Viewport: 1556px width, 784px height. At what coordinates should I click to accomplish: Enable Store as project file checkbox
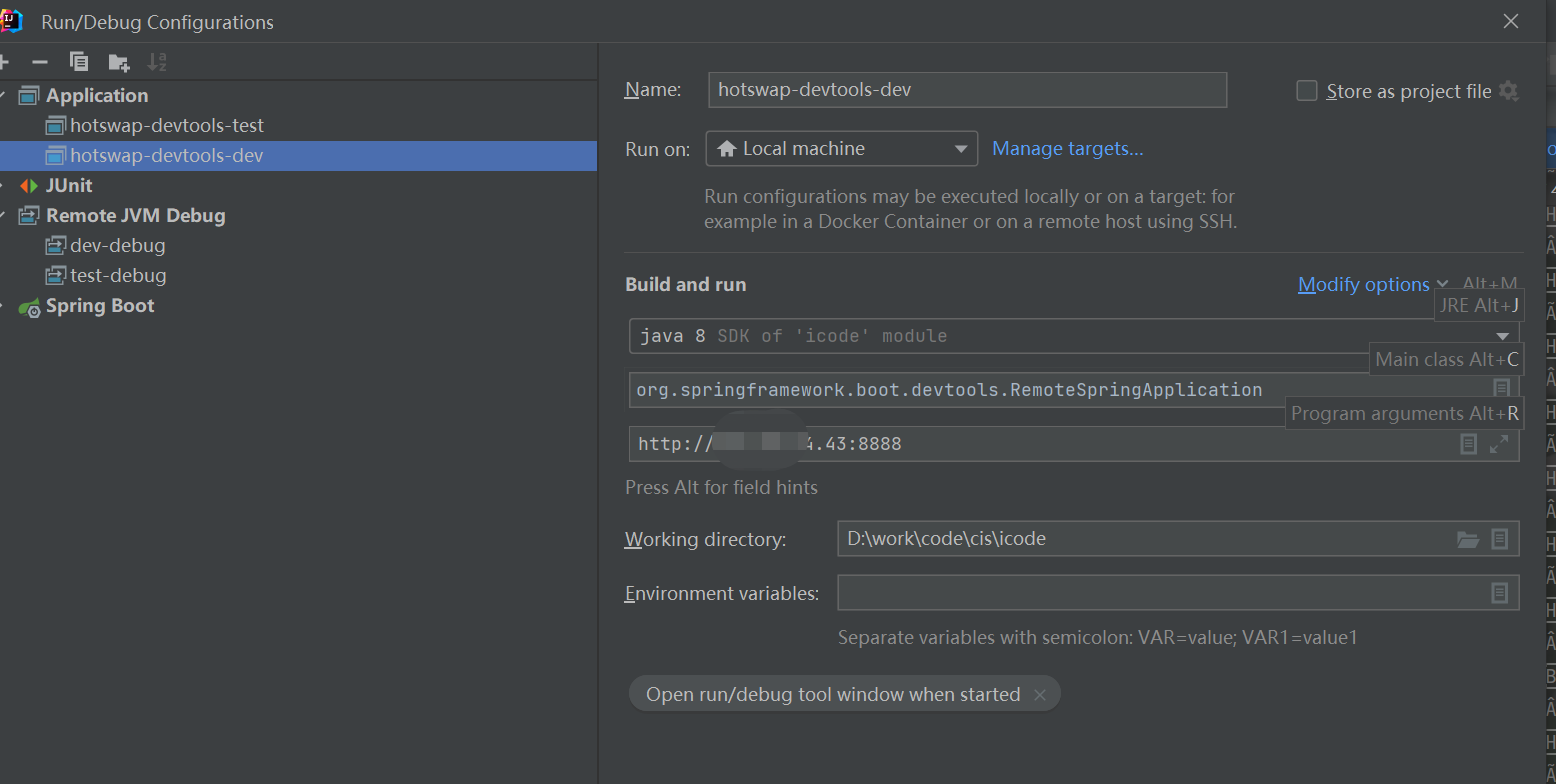click(1306, 91)
